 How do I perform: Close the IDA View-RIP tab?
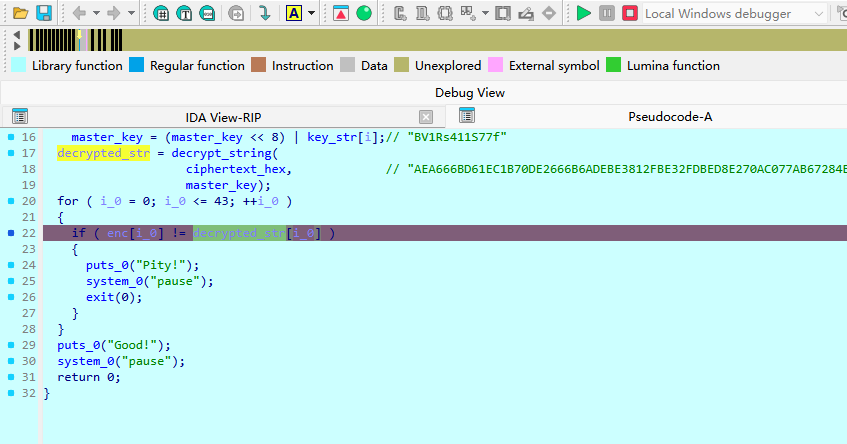pos(425,117)
